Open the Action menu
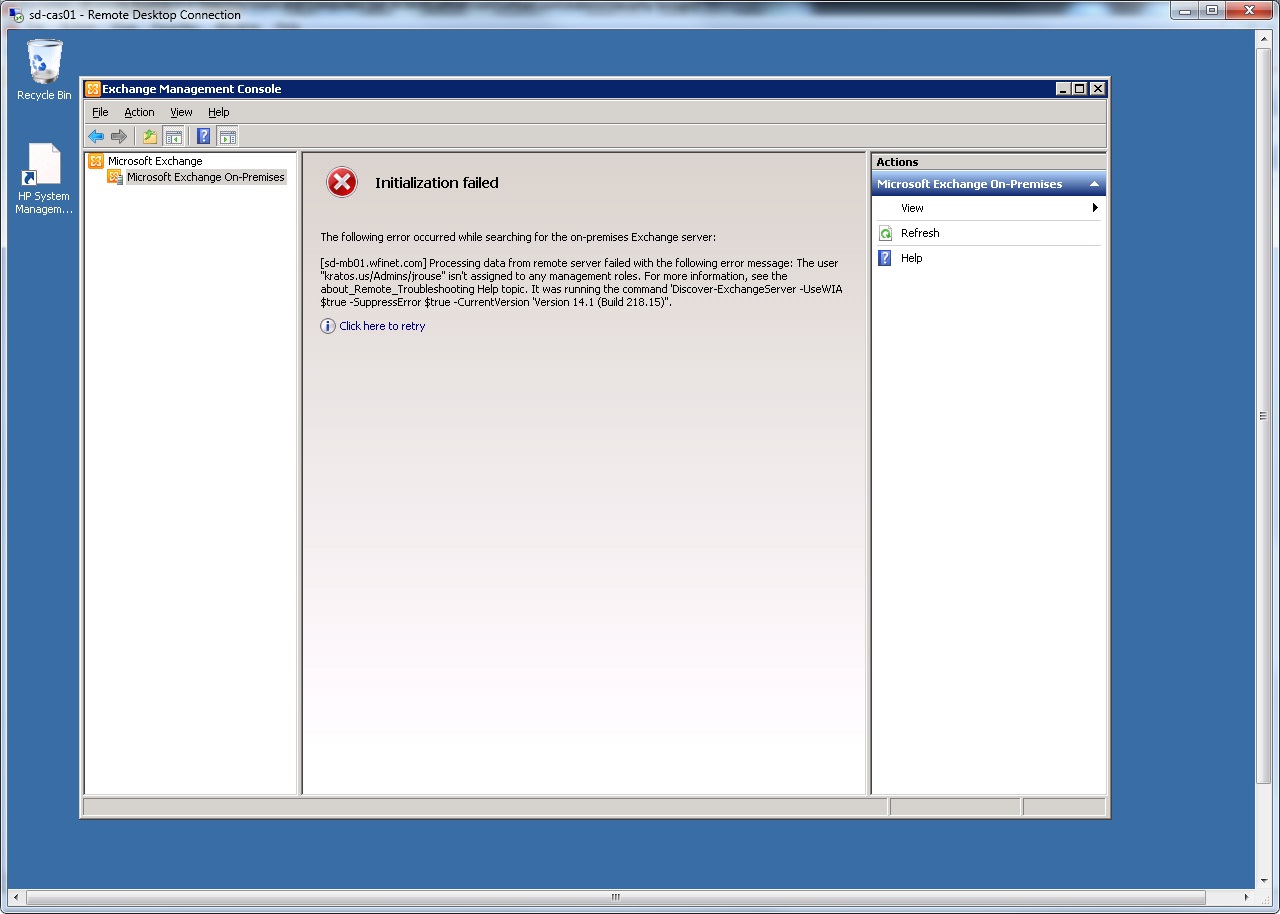Screen dimensions: 1280x914 pos(139,112)
